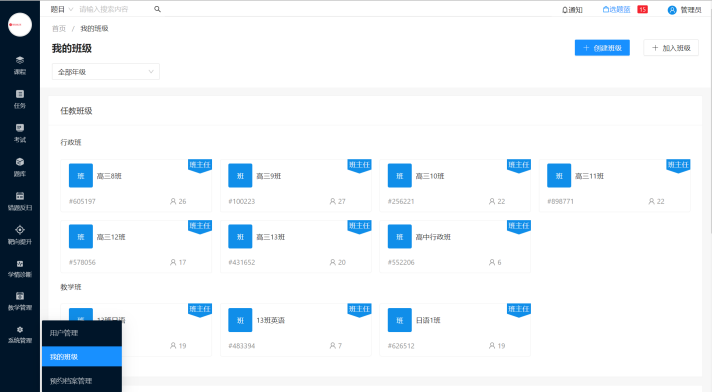
Task: Click member count icon of 高中行政班
Action: point(492,262)
